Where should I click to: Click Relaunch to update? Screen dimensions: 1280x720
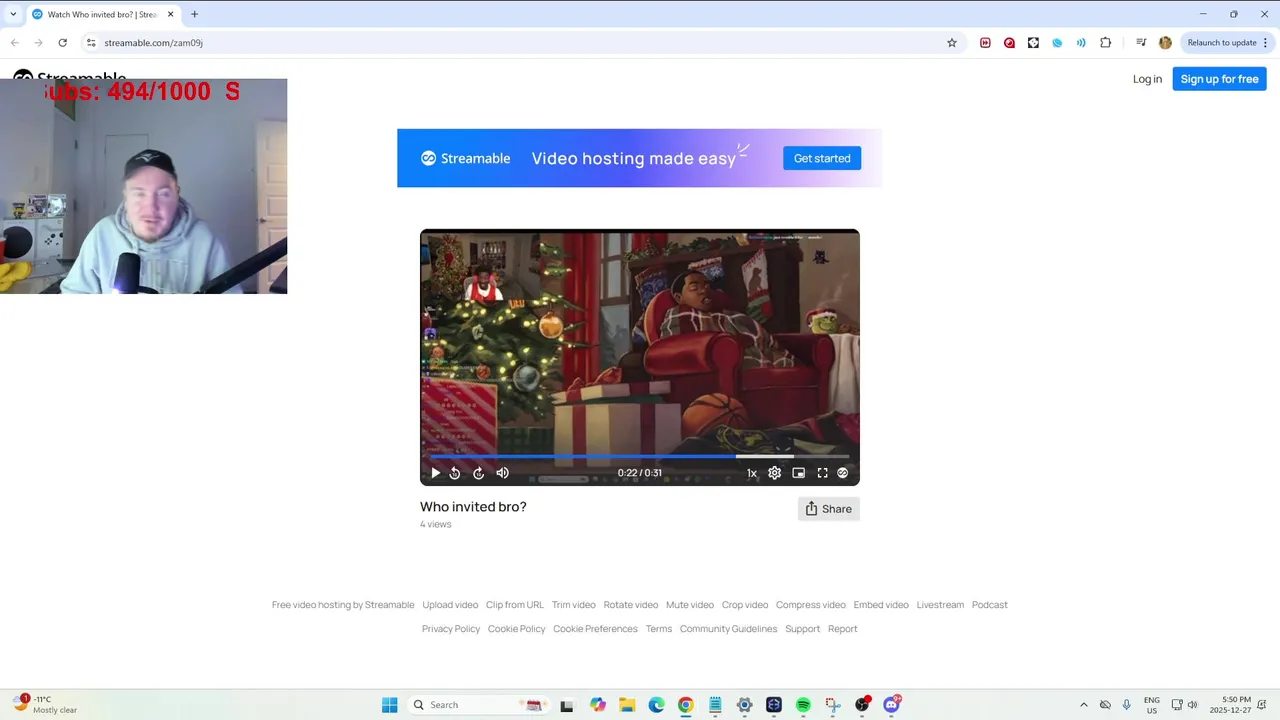(1222, 43)
